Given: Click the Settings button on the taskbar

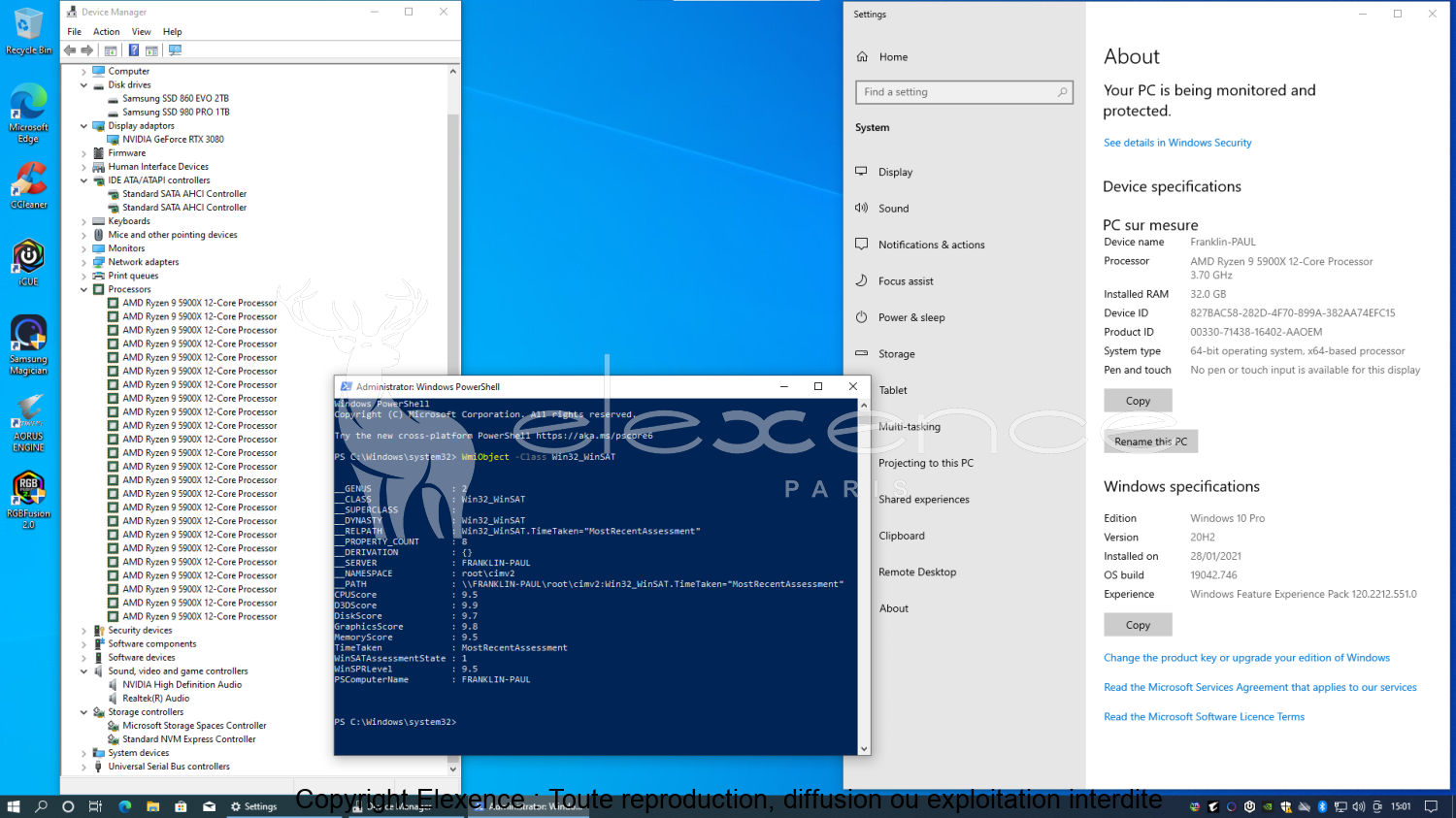Looking at the screenshot, I should (254, 806).
